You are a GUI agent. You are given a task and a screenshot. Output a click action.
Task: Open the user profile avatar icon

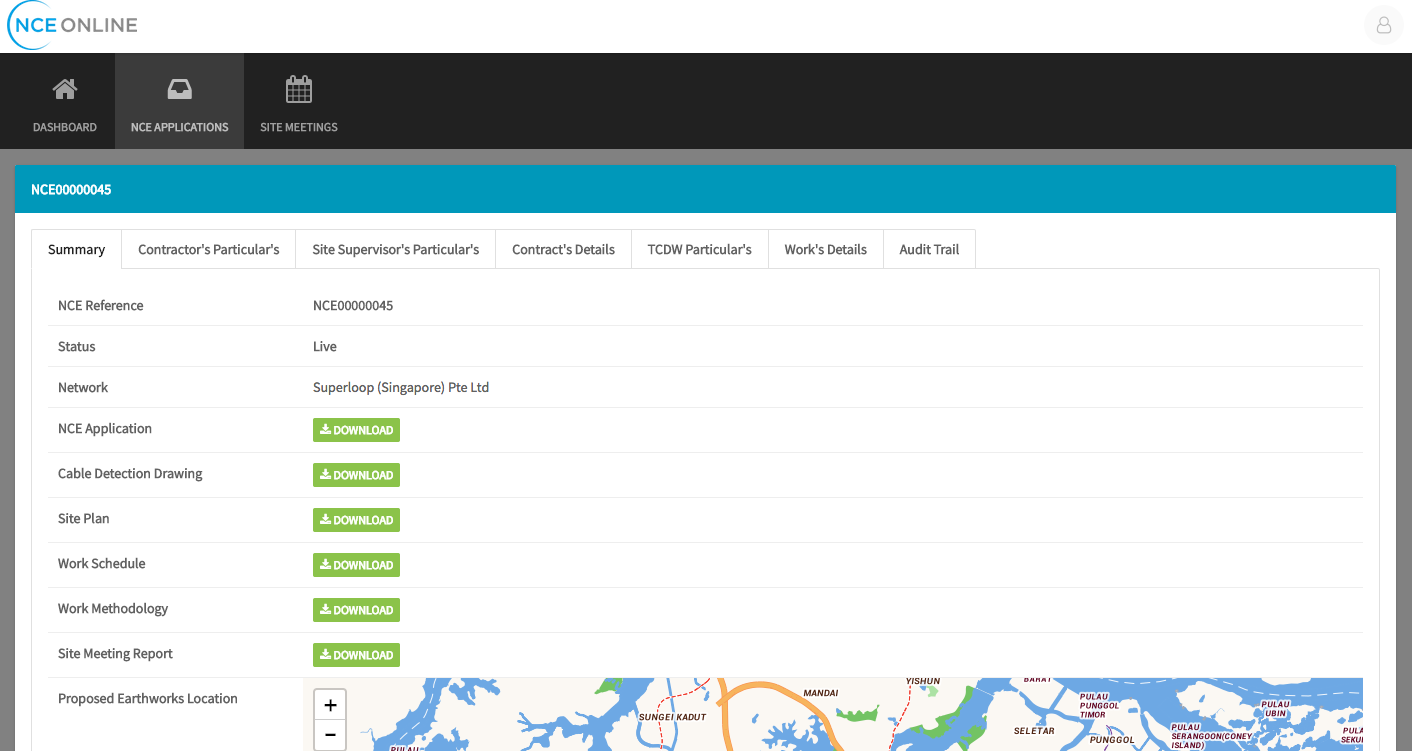(x=1384, y=26)
